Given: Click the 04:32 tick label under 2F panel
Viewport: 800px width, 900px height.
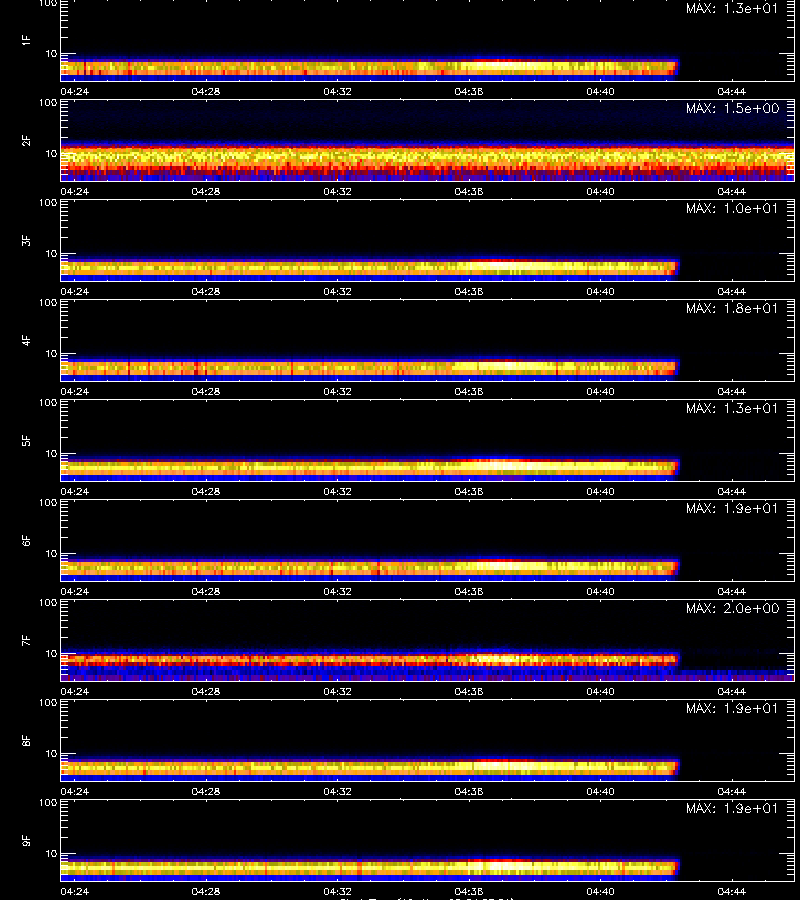Looking at the screenshot, I should [337, 191].
